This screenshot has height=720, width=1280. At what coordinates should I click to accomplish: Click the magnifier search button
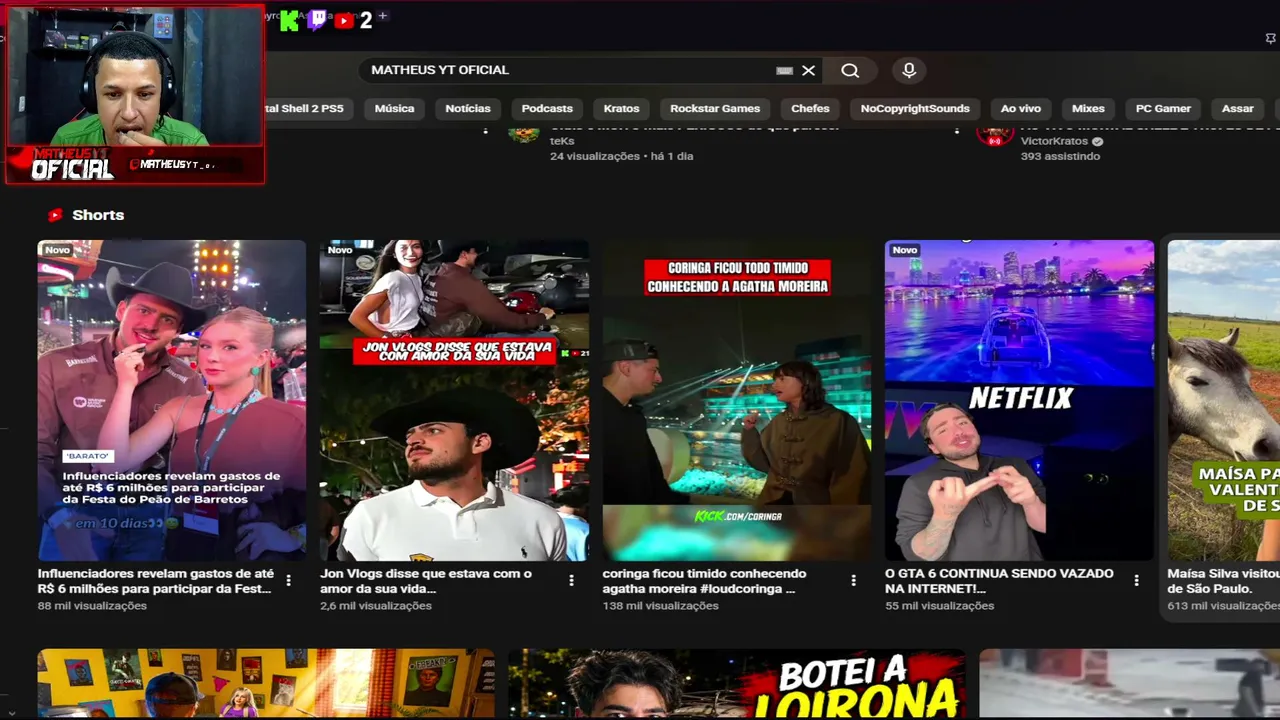pos(850,70)
